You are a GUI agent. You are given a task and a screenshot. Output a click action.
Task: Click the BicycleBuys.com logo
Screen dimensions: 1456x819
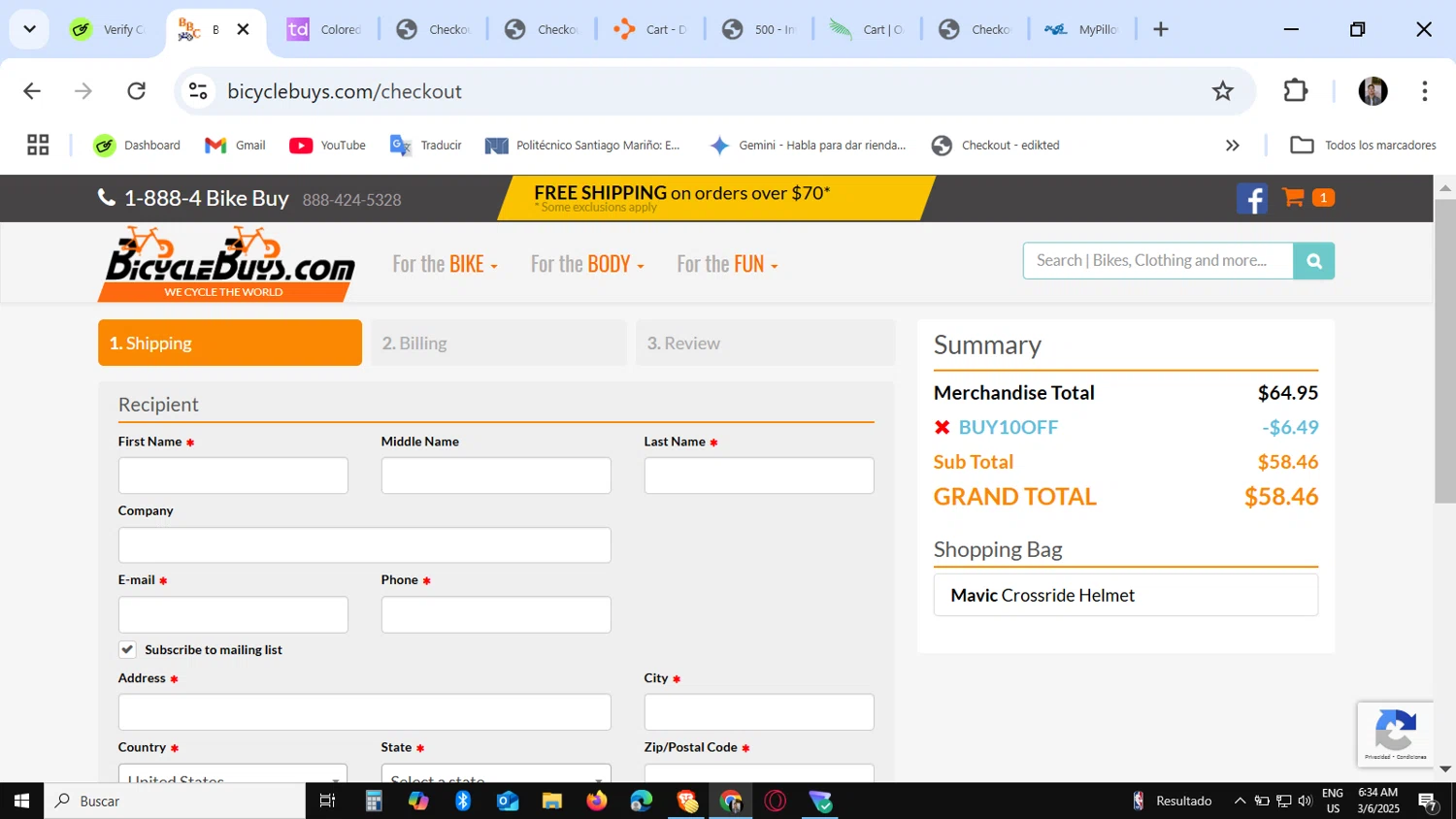click(x=227, y=264)
